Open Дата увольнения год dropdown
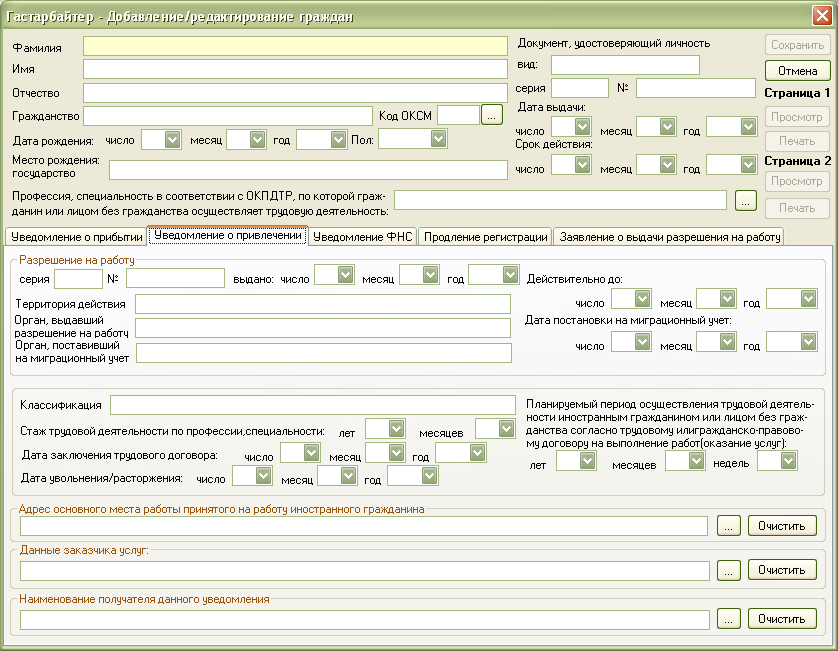The height and width of the screenshot is (651, 838). [x=429, y=476]
